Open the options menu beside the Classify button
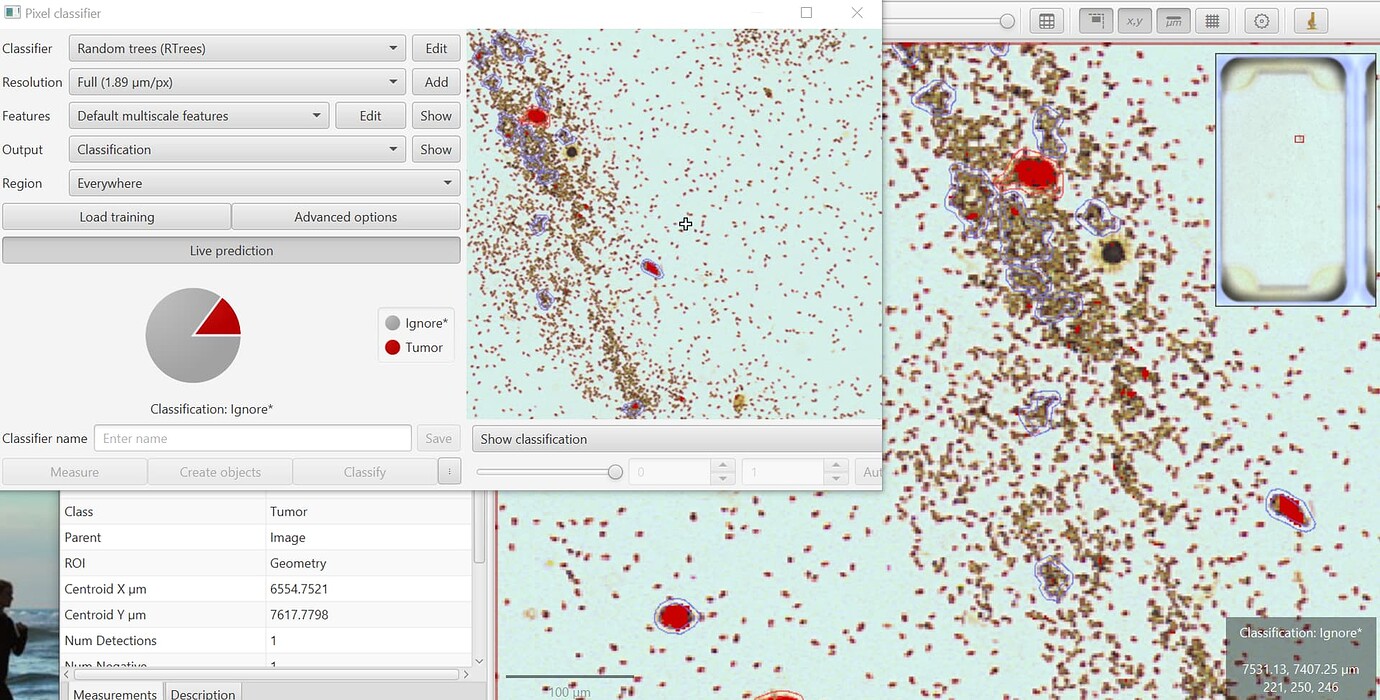The width and height of the screenshot is (1380, 700). coord(449,471)
